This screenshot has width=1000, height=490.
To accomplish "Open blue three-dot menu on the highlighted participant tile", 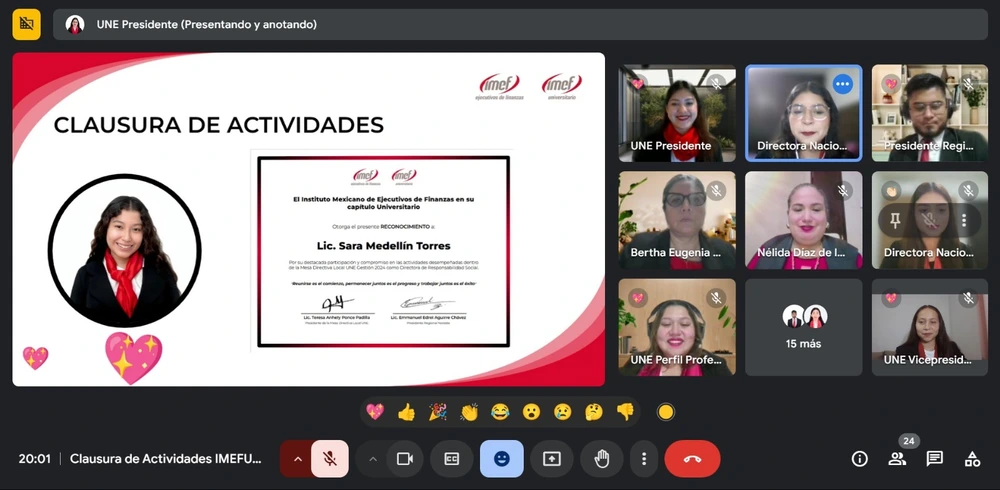I will 842,84.
